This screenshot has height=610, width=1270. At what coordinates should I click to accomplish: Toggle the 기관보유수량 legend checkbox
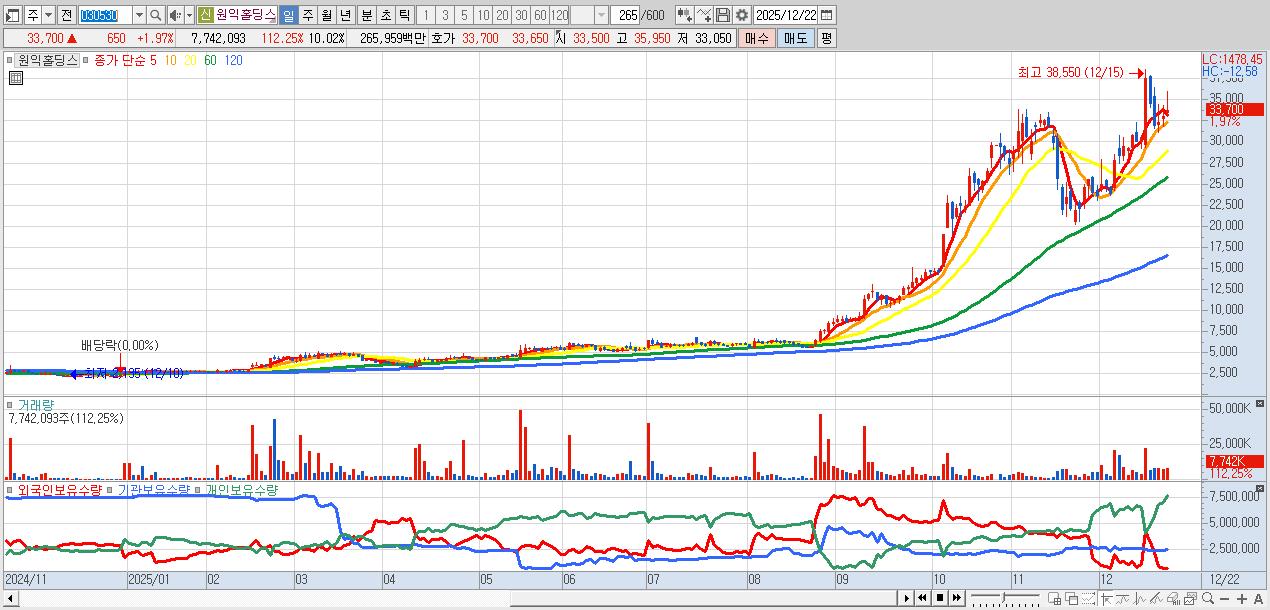pyautogui.click(x=110, y=490)
